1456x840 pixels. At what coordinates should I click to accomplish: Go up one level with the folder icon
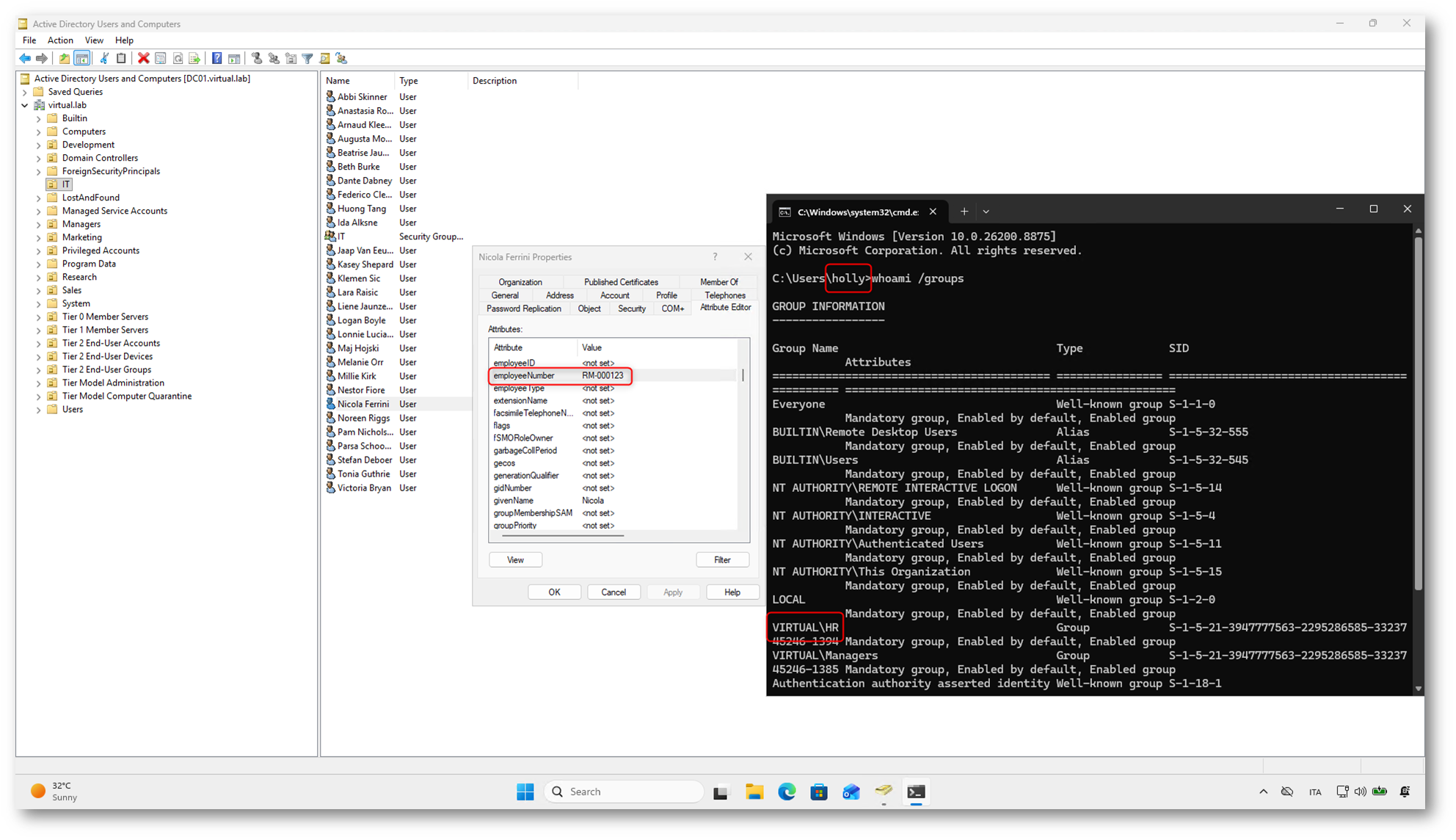pos(65,58)
